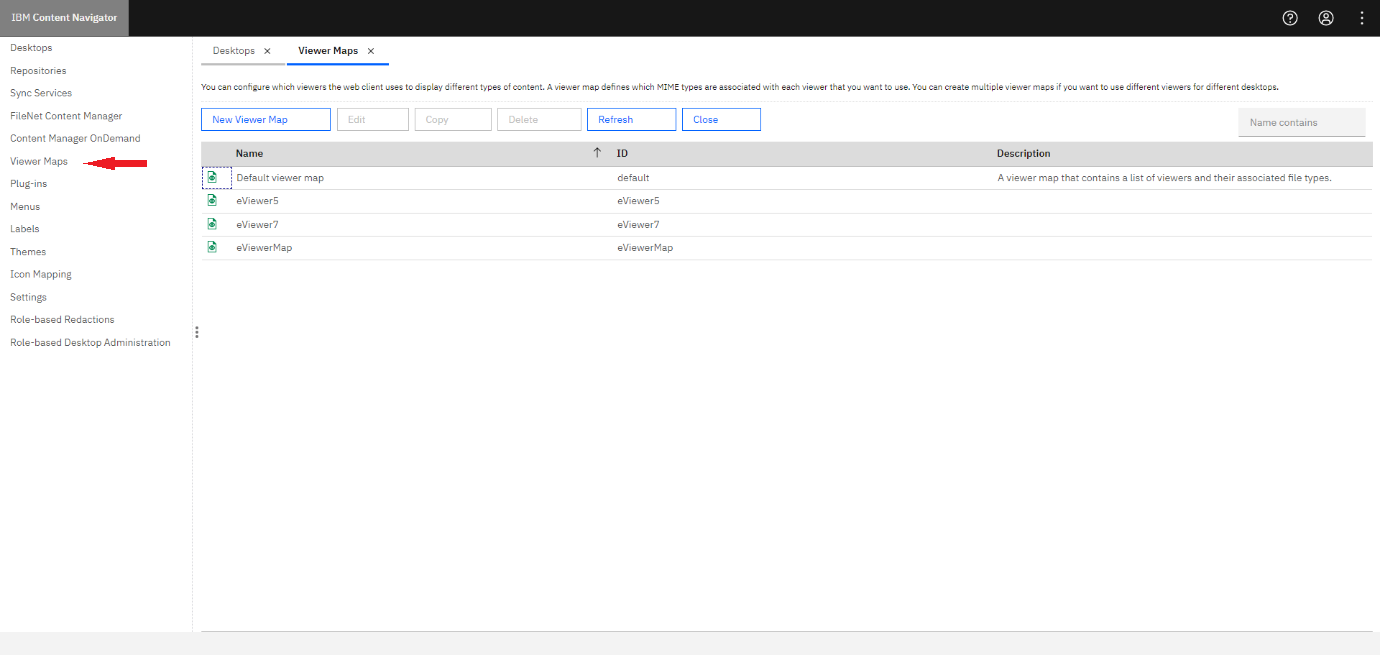Click the viewer map icon next to eViewer5
The height and width of the screenshot is (655, 1380).
[x=212, y=200]
